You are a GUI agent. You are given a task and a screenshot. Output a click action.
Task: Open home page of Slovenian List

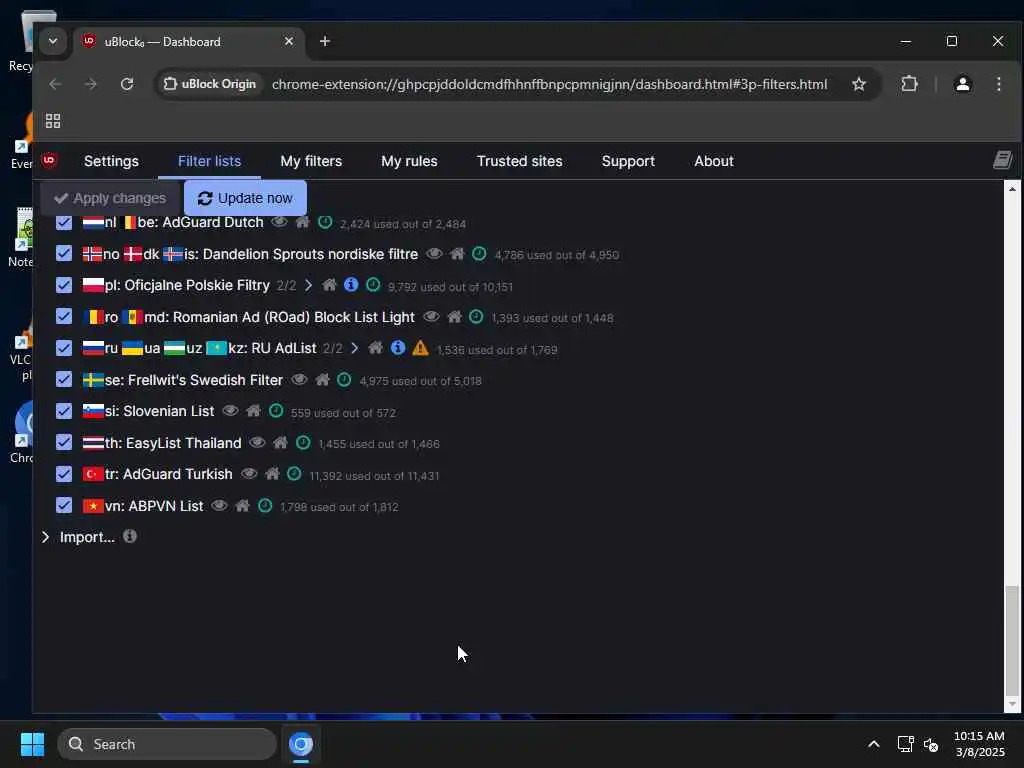pyautogui.click(x=253, y=411)
